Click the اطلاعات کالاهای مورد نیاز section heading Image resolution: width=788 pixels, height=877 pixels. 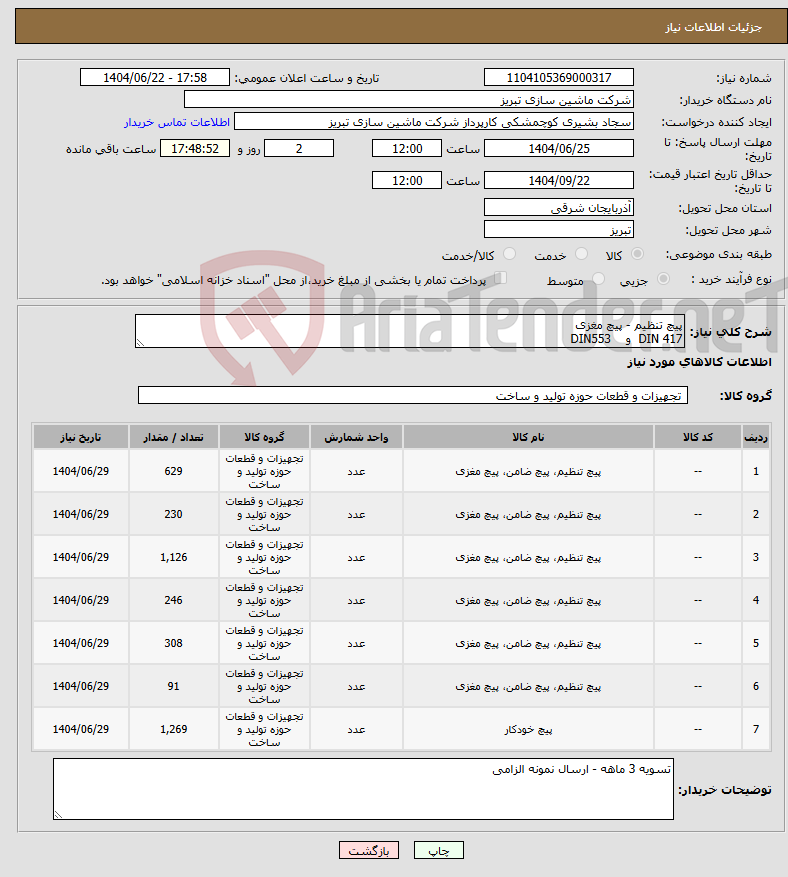[699, 362]
